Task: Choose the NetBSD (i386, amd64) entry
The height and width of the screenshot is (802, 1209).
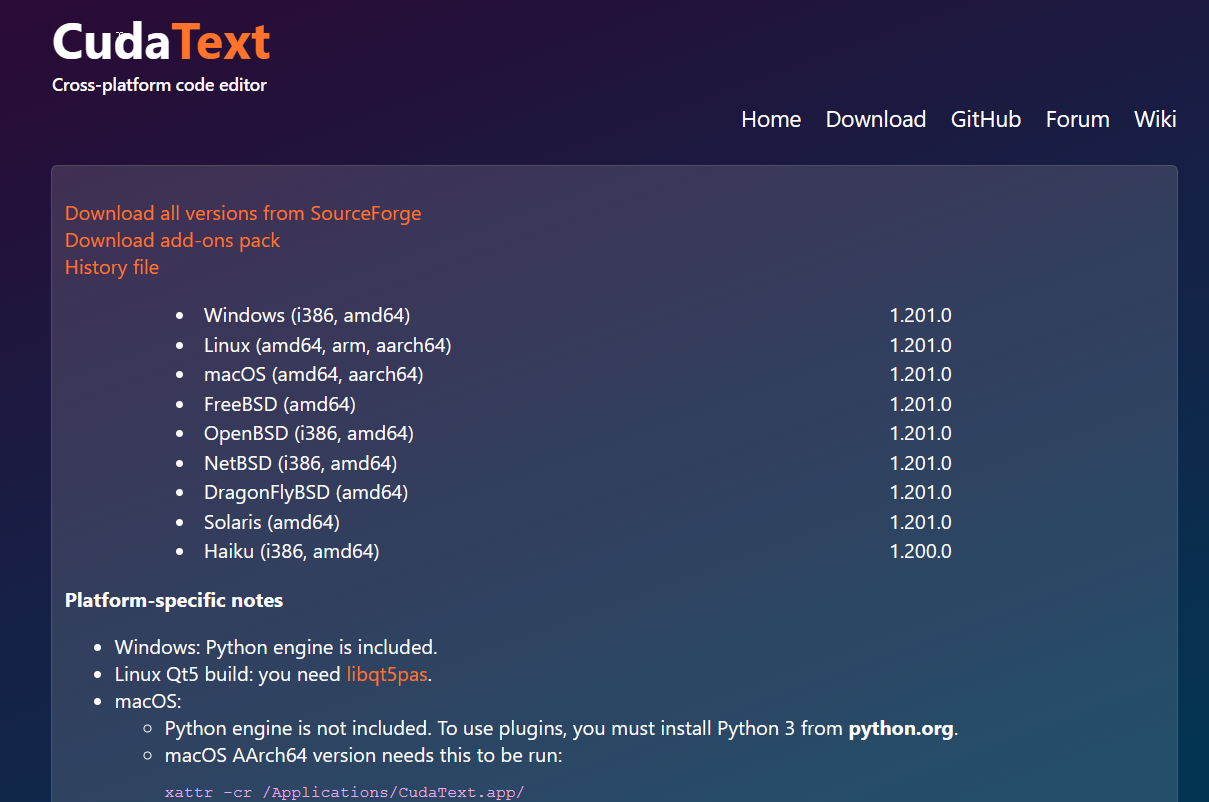Action: [x=300, y=463]
